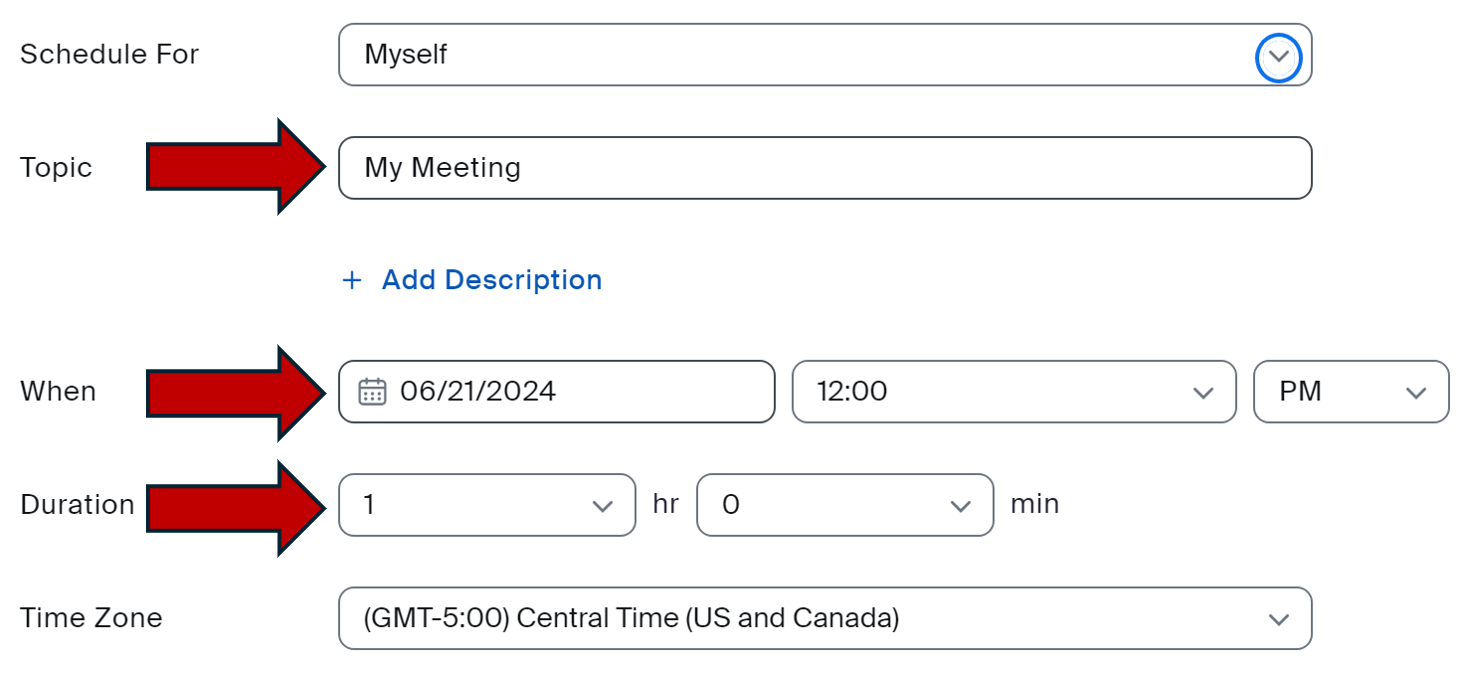Open the duration hours dropdown
The height and width of the screenshot is (682, 1467).
487,505
